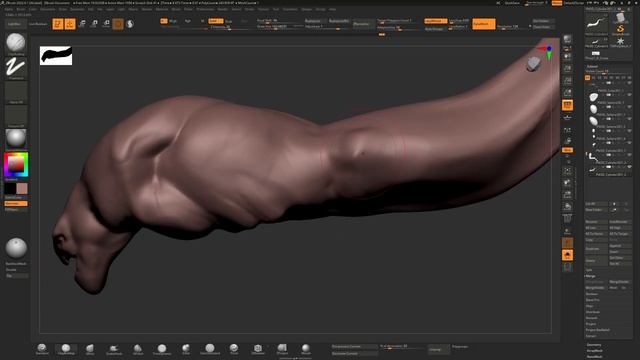The height and width of the screenshot is (360, 640).
Task: Expand the Bevel Pro section
Action: pyautogui.click(x=592, y=300)
